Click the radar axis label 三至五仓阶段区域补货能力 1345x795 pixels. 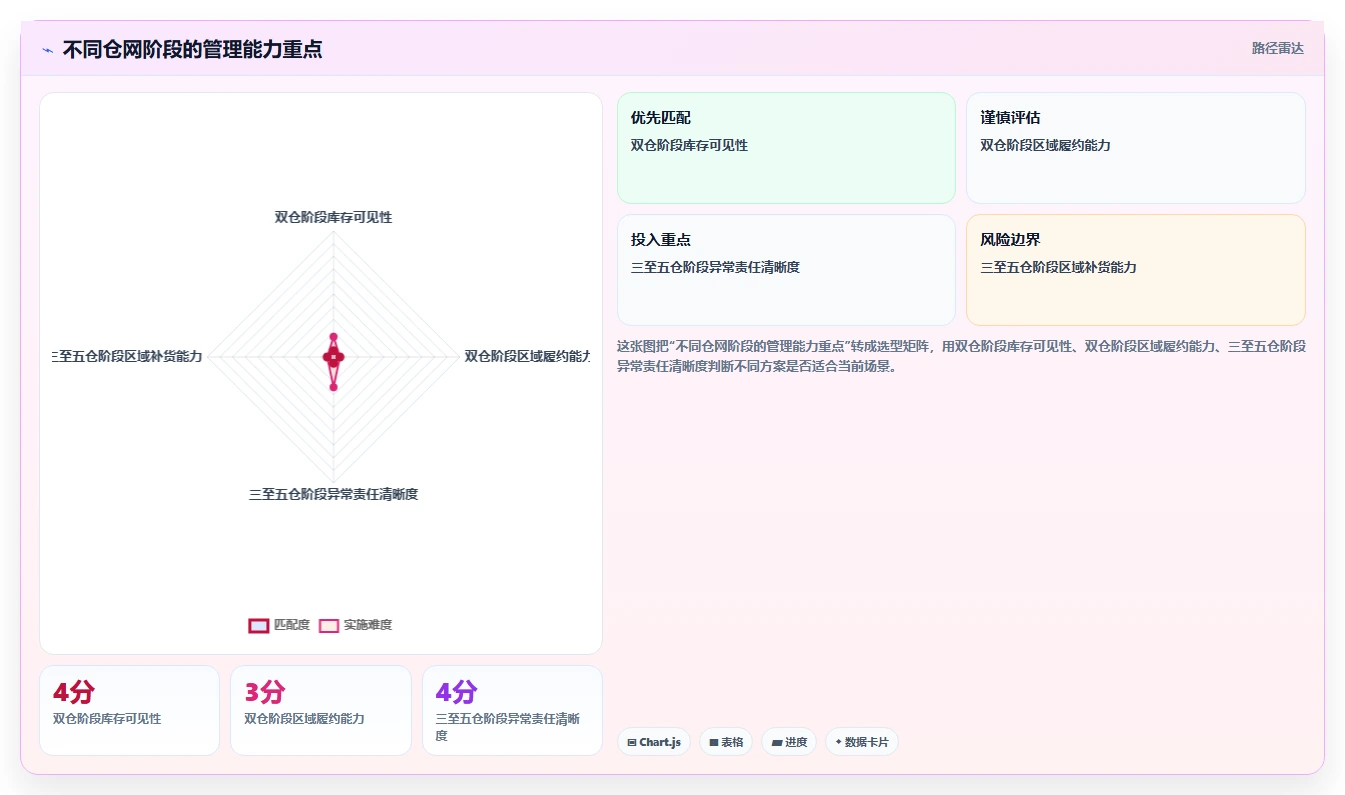[128, 356]
